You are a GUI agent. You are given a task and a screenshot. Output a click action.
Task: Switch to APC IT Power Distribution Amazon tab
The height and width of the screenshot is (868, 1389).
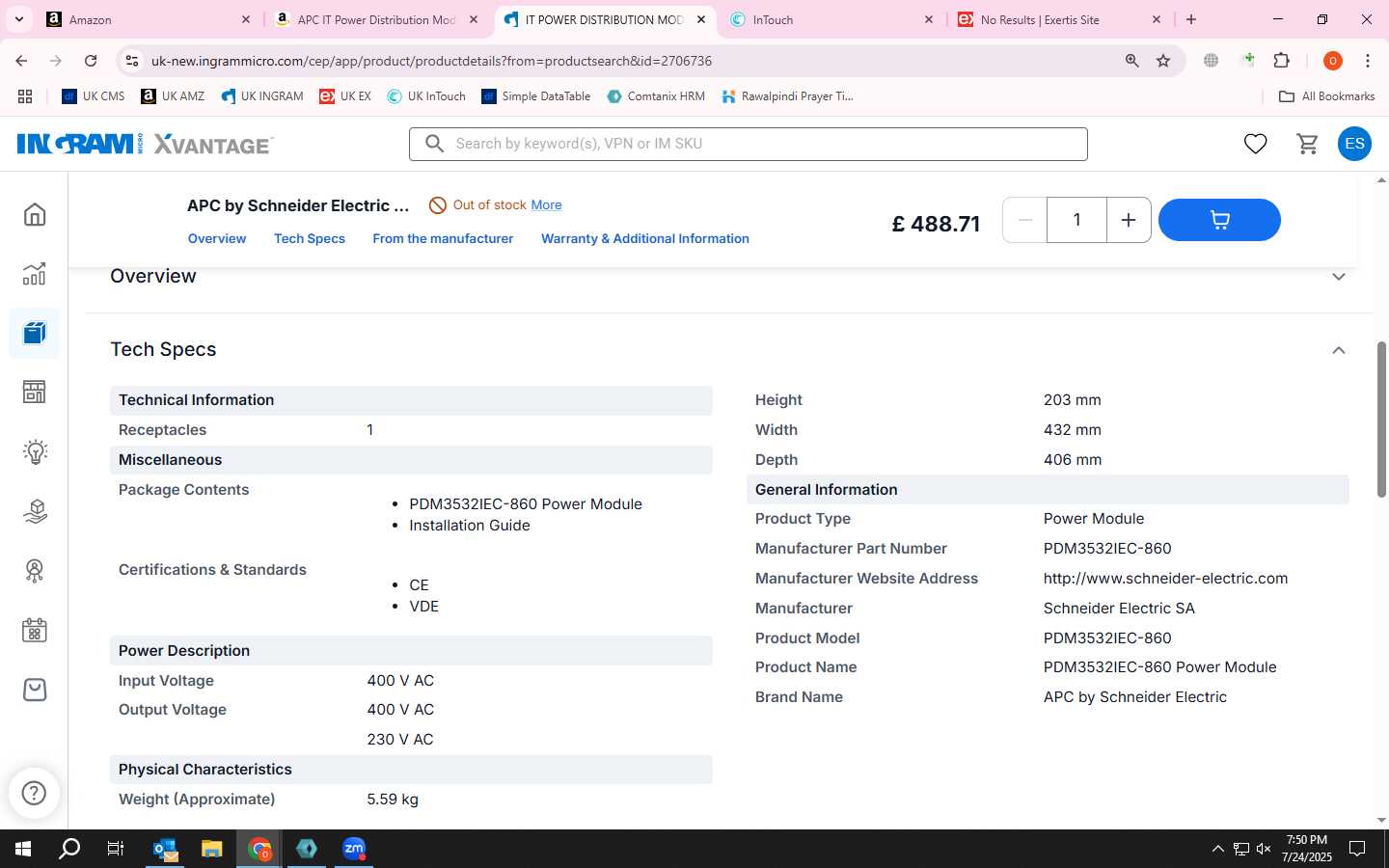[x=376, y=19]
